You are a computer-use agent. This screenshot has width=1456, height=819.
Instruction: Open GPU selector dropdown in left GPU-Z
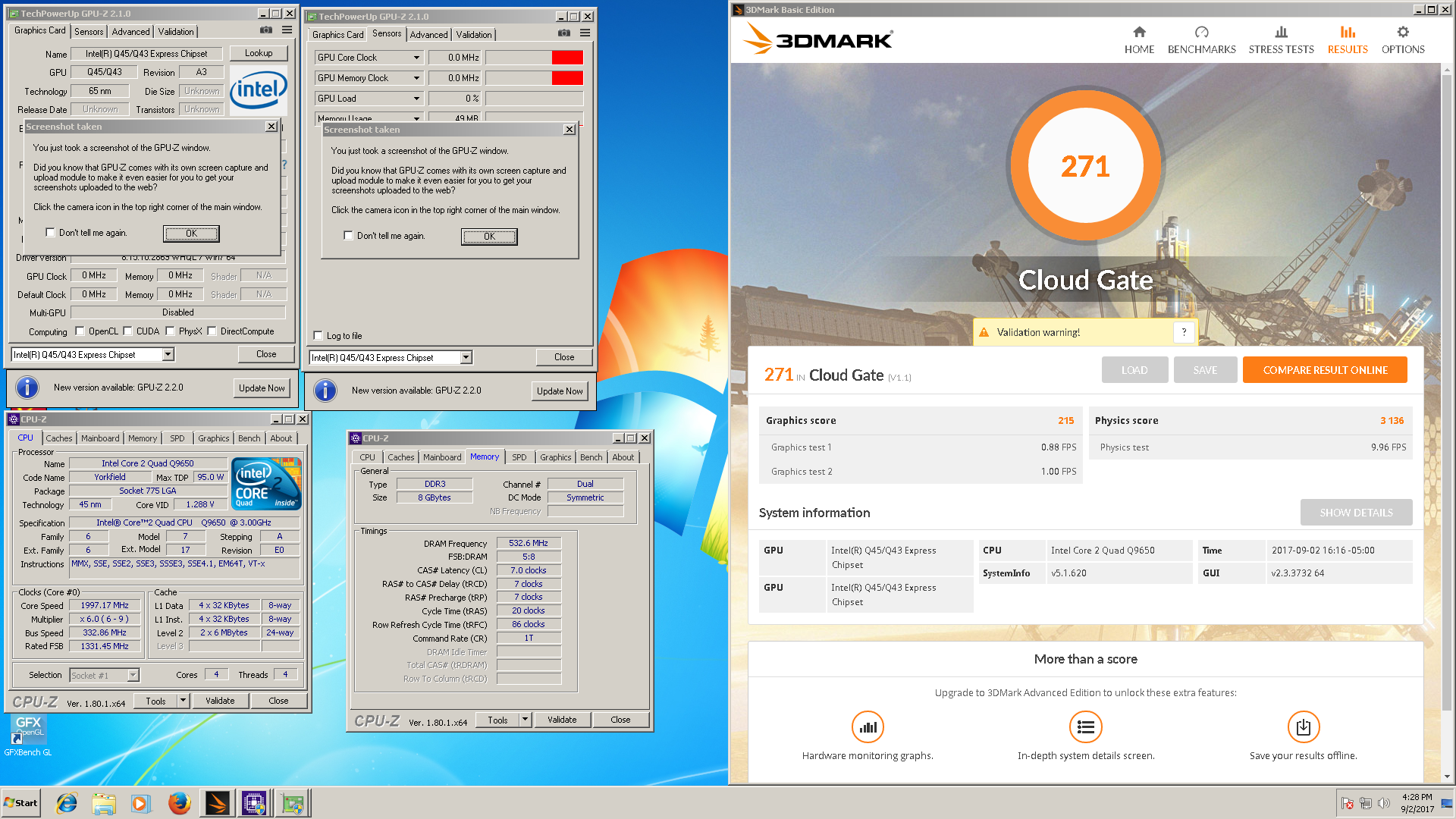coord(168,354)
